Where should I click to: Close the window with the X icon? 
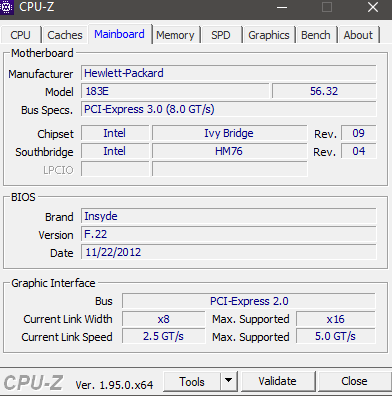[x=373, y=7]
